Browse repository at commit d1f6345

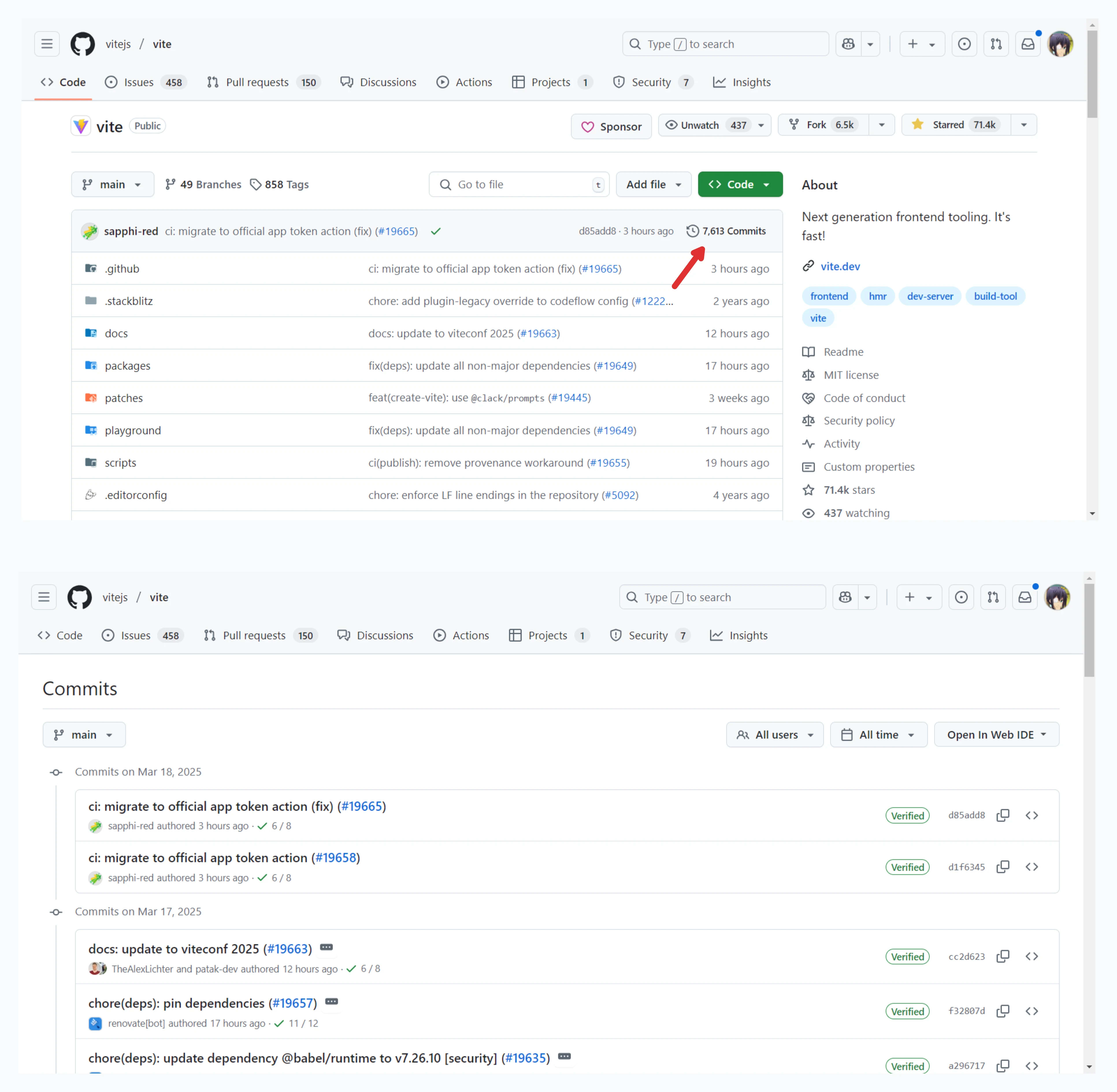1031,867
